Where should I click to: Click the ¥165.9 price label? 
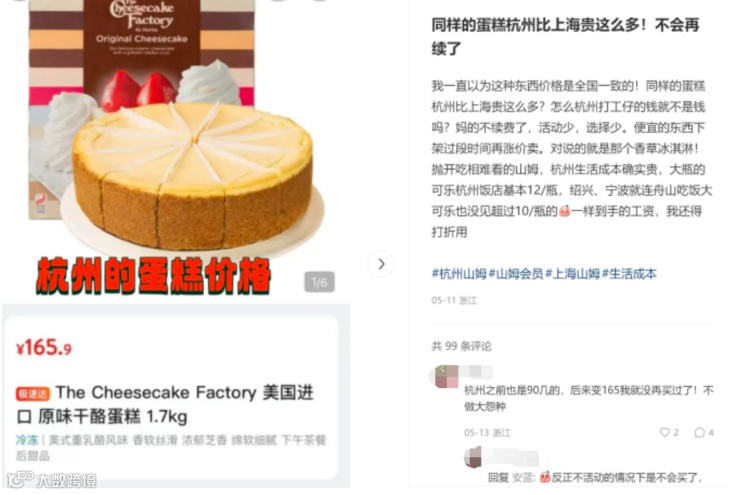(x=44, y=348)
